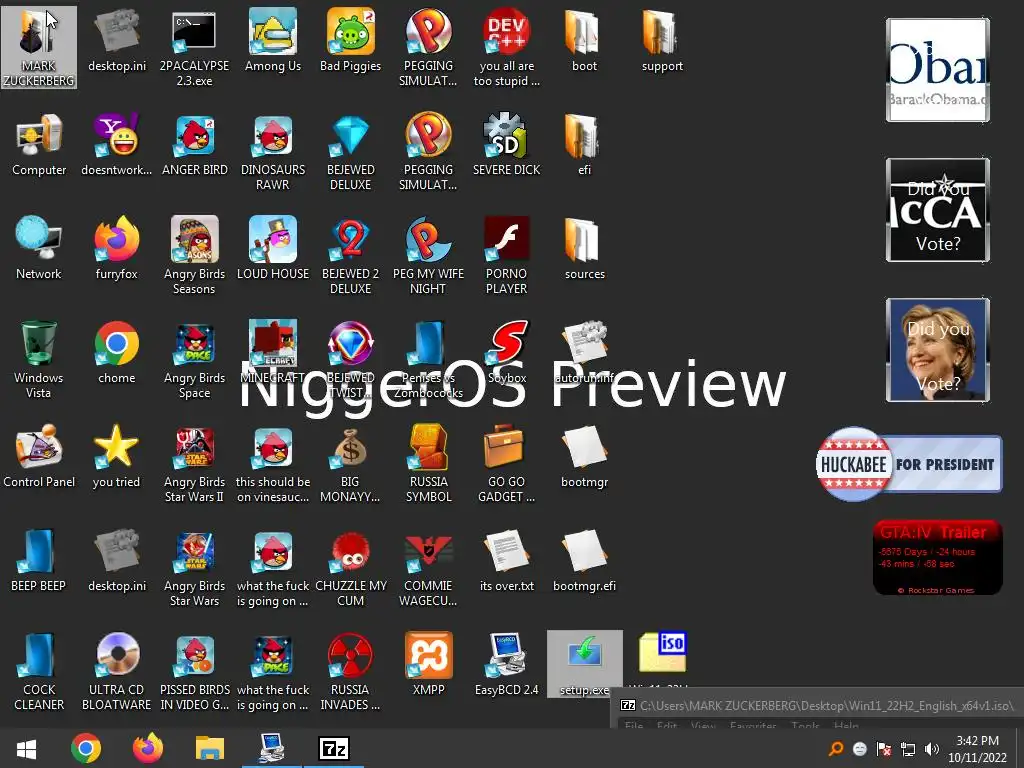Viewport: 1024px width, 768px height.
Task: Open the autorun.inf file
Action: (584, 352)
